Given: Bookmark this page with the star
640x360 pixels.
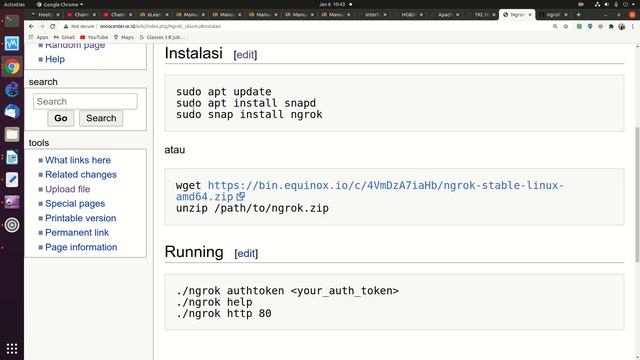Looking at the screenshot, I should click(x=566, y=26).
